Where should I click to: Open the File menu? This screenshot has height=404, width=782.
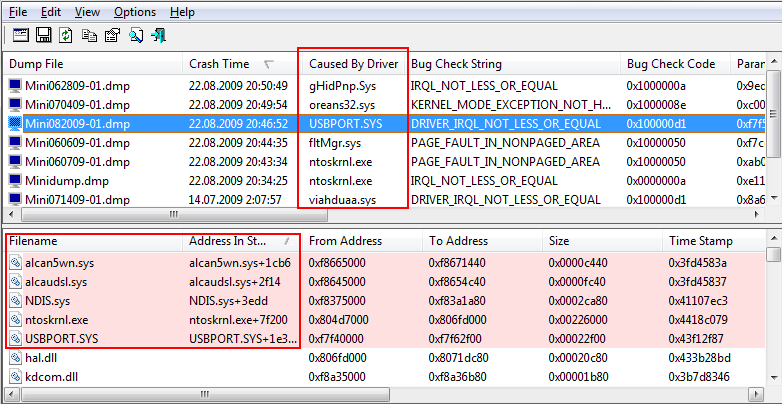19,12
